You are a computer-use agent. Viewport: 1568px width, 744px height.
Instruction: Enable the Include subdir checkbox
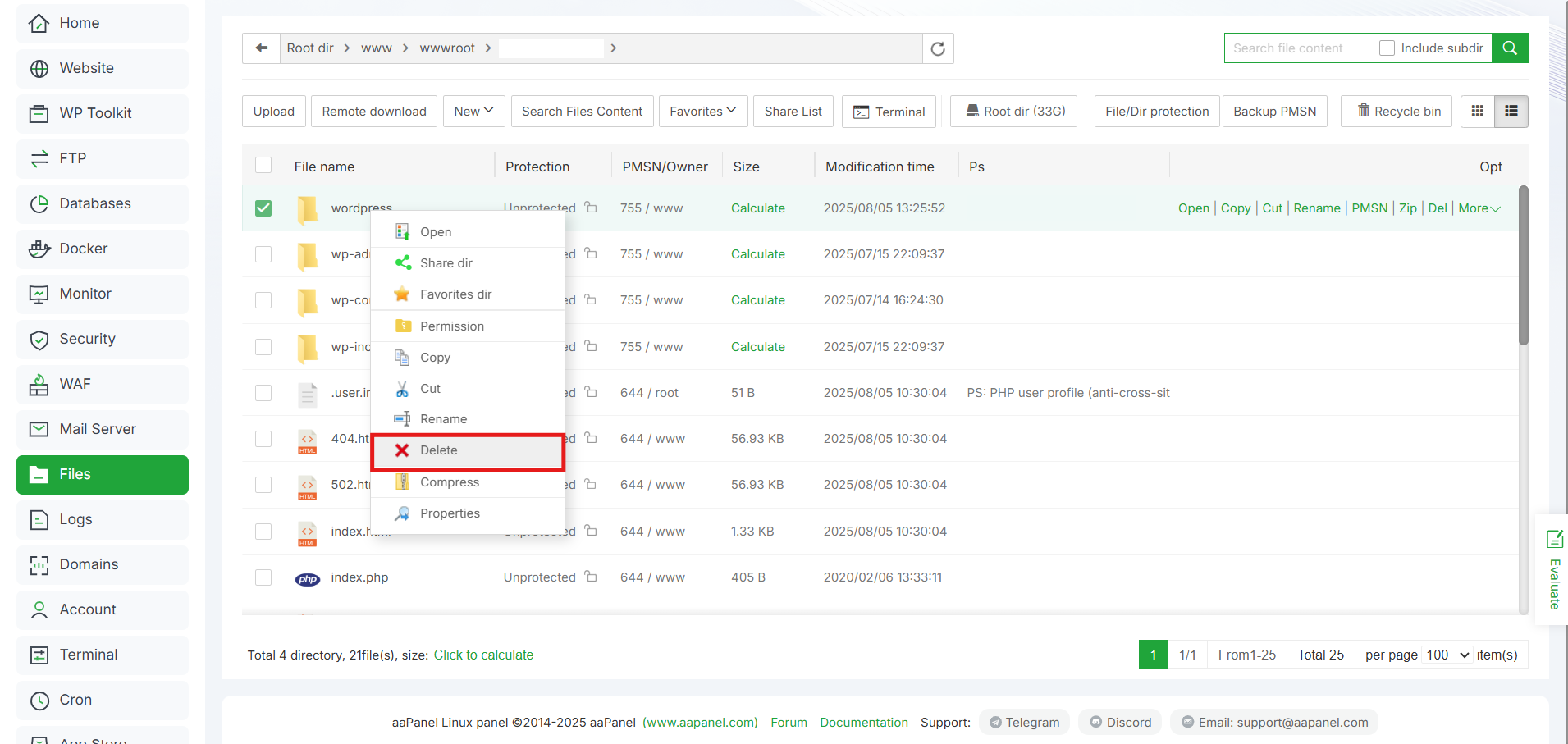click(1387, 48)
